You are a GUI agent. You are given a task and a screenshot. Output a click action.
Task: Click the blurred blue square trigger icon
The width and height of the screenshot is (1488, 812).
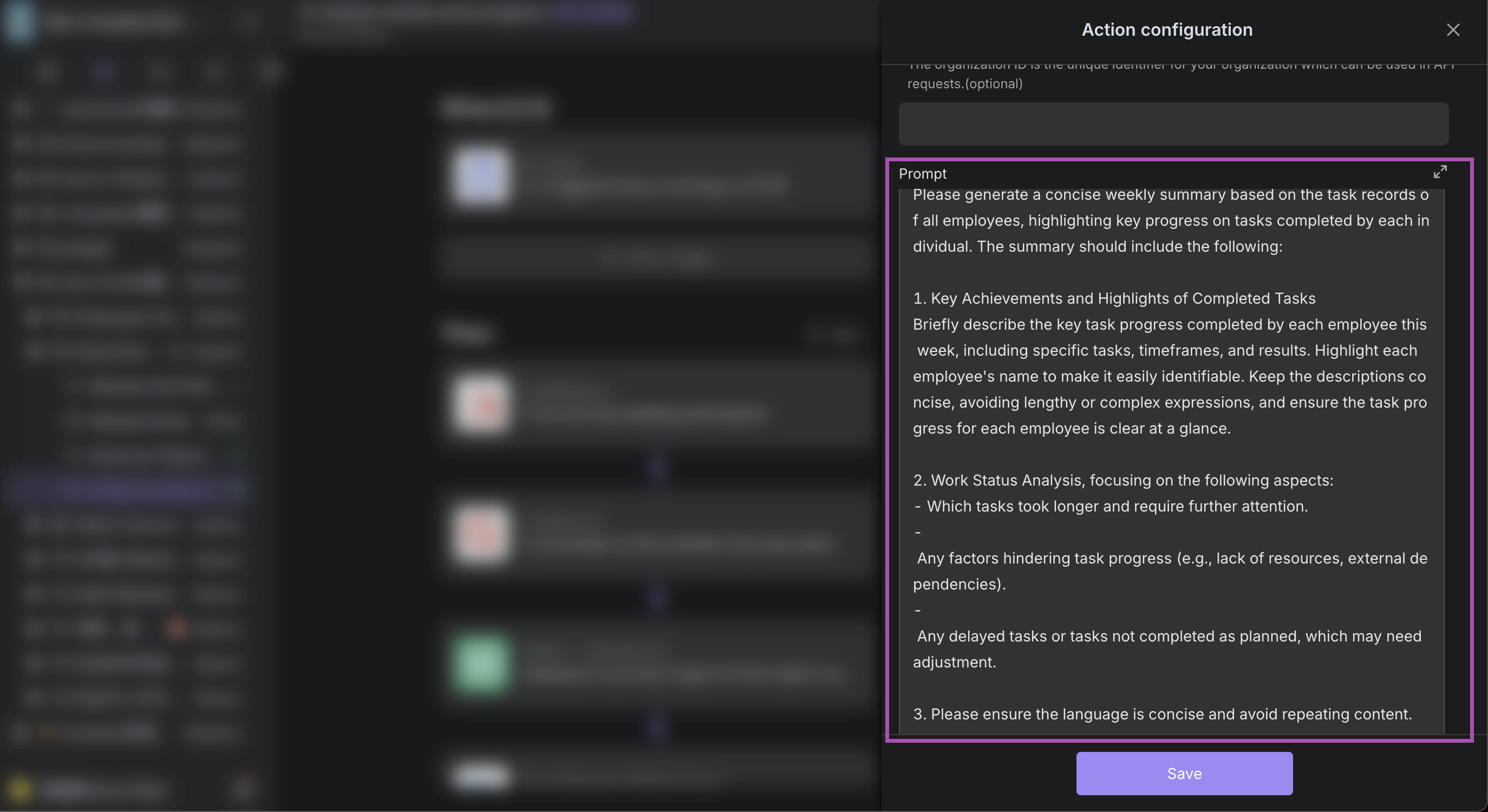[481, 175]
